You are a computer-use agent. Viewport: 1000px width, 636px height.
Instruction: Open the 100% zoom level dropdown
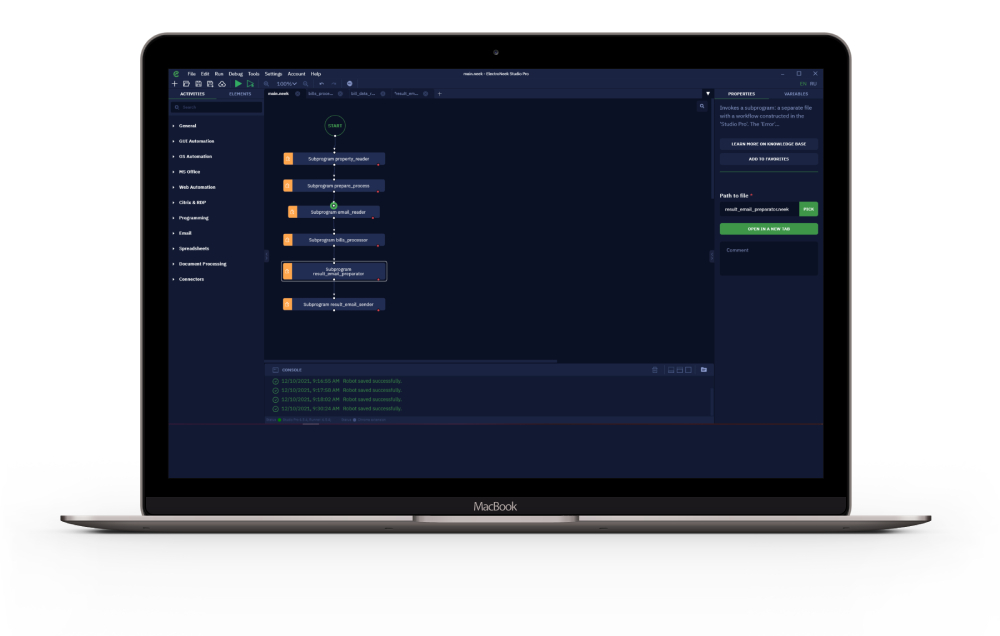(286, 84)
